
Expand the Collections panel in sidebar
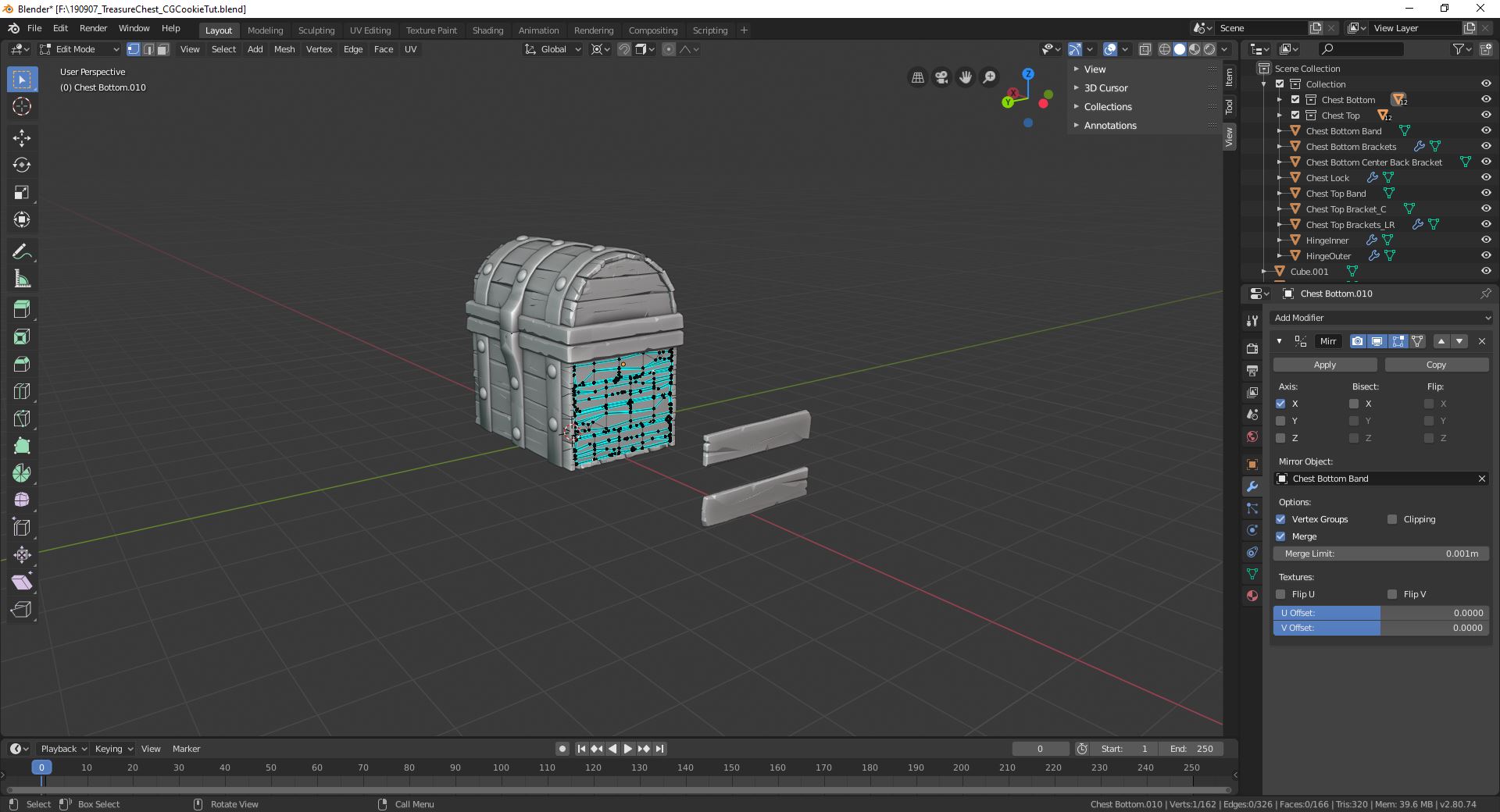coord(1107,107)
